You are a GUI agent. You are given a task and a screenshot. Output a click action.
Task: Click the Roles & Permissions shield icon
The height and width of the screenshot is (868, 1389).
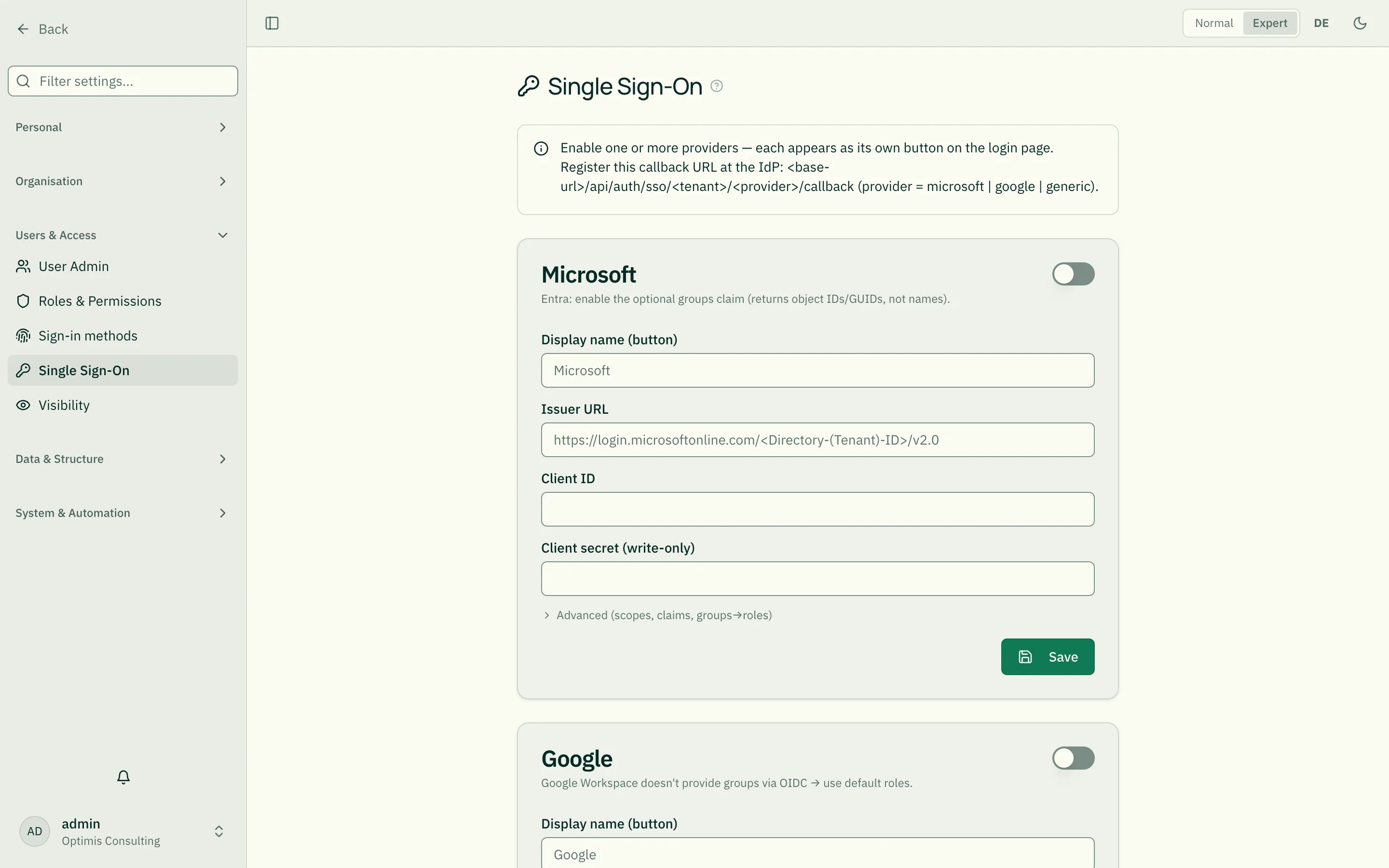pyautogui.click(x=23, y=301)
